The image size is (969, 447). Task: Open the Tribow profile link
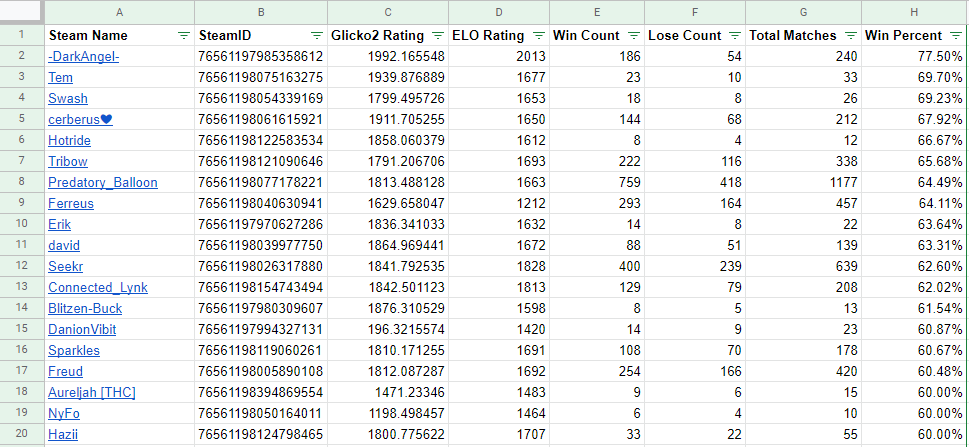pos(68,161)
